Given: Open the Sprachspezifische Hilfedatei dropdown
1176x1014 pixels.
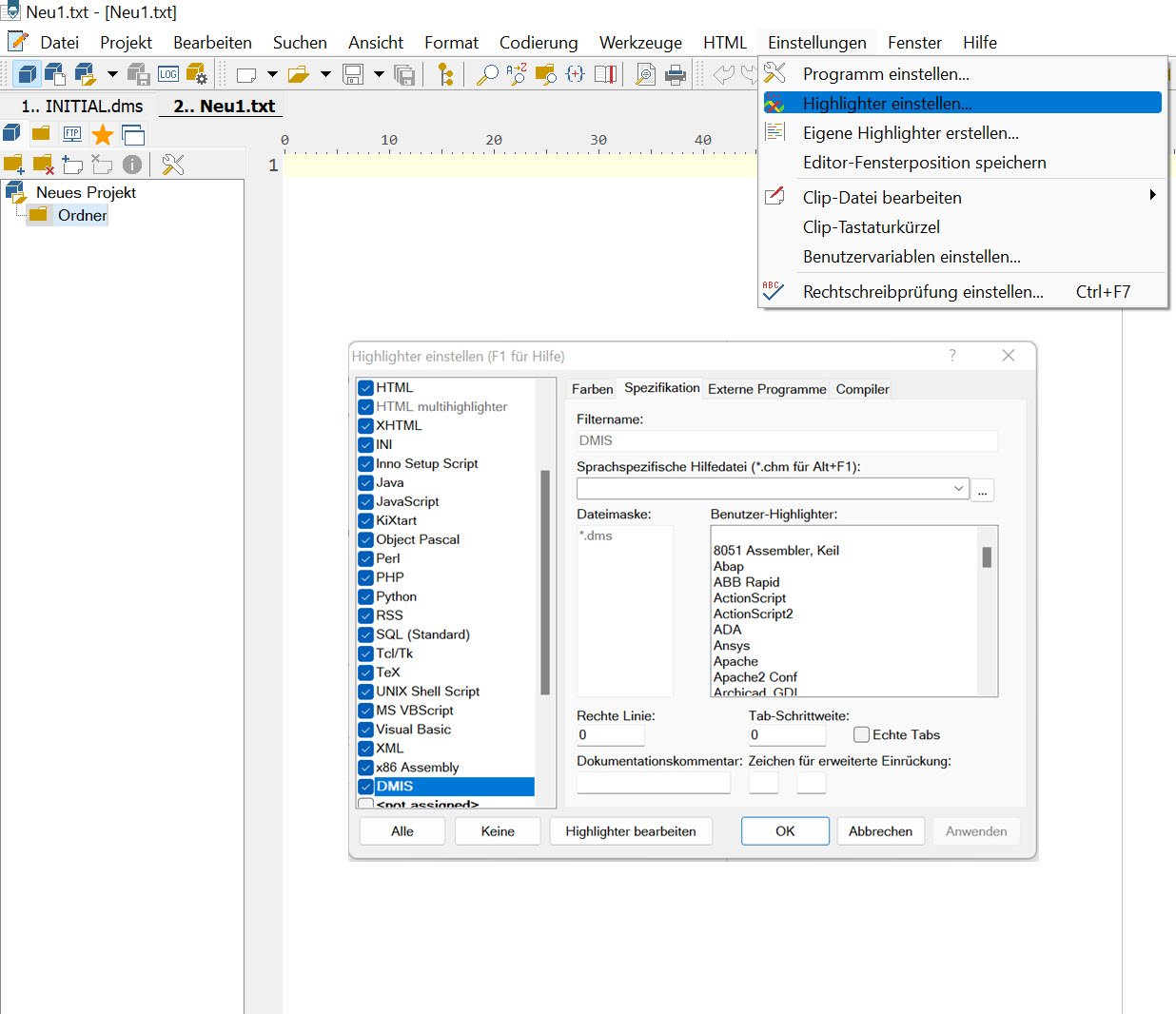Looking at the screenshot, I should click(x=958, y=488).
